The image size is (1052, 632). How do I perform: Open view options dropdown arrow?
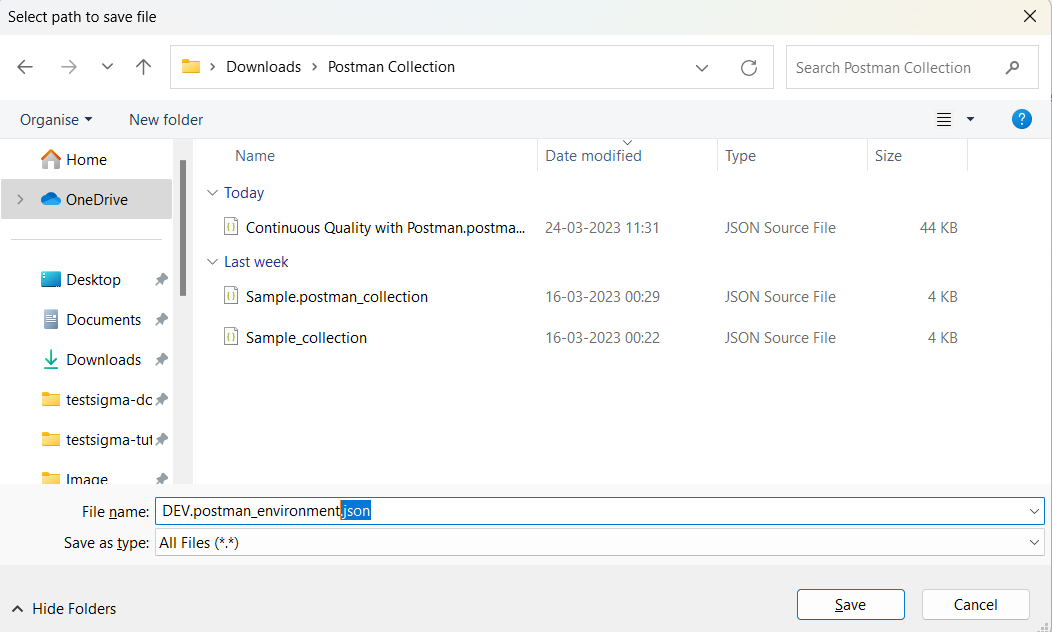pyautogui.click(x=970, y=119)
